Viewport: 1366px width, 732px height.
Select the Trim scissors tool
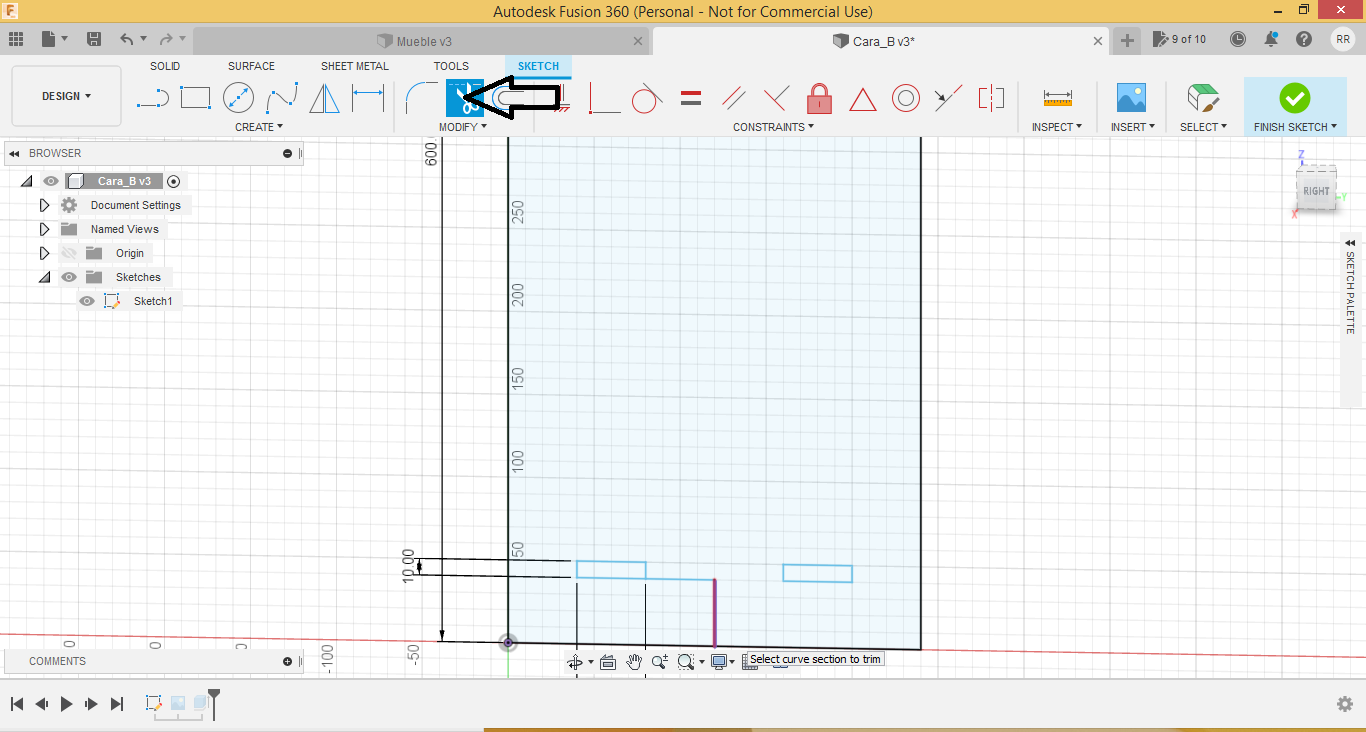coord(464,98)
